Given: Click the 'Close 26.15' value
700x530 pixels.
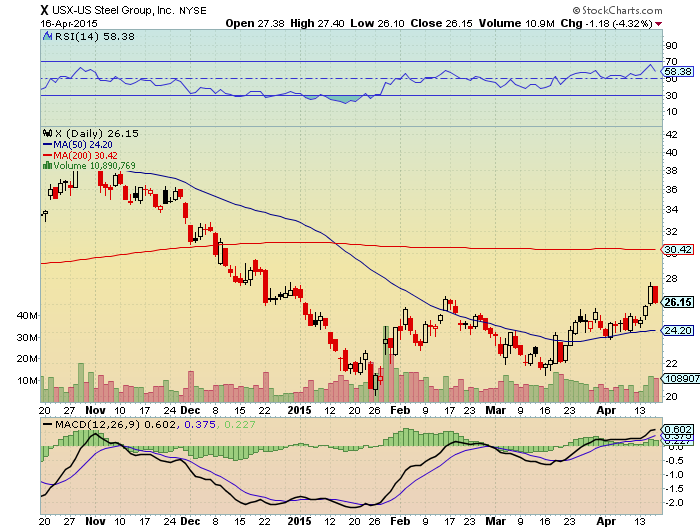Looking at the screenshot, I should [x=441, y=23].
